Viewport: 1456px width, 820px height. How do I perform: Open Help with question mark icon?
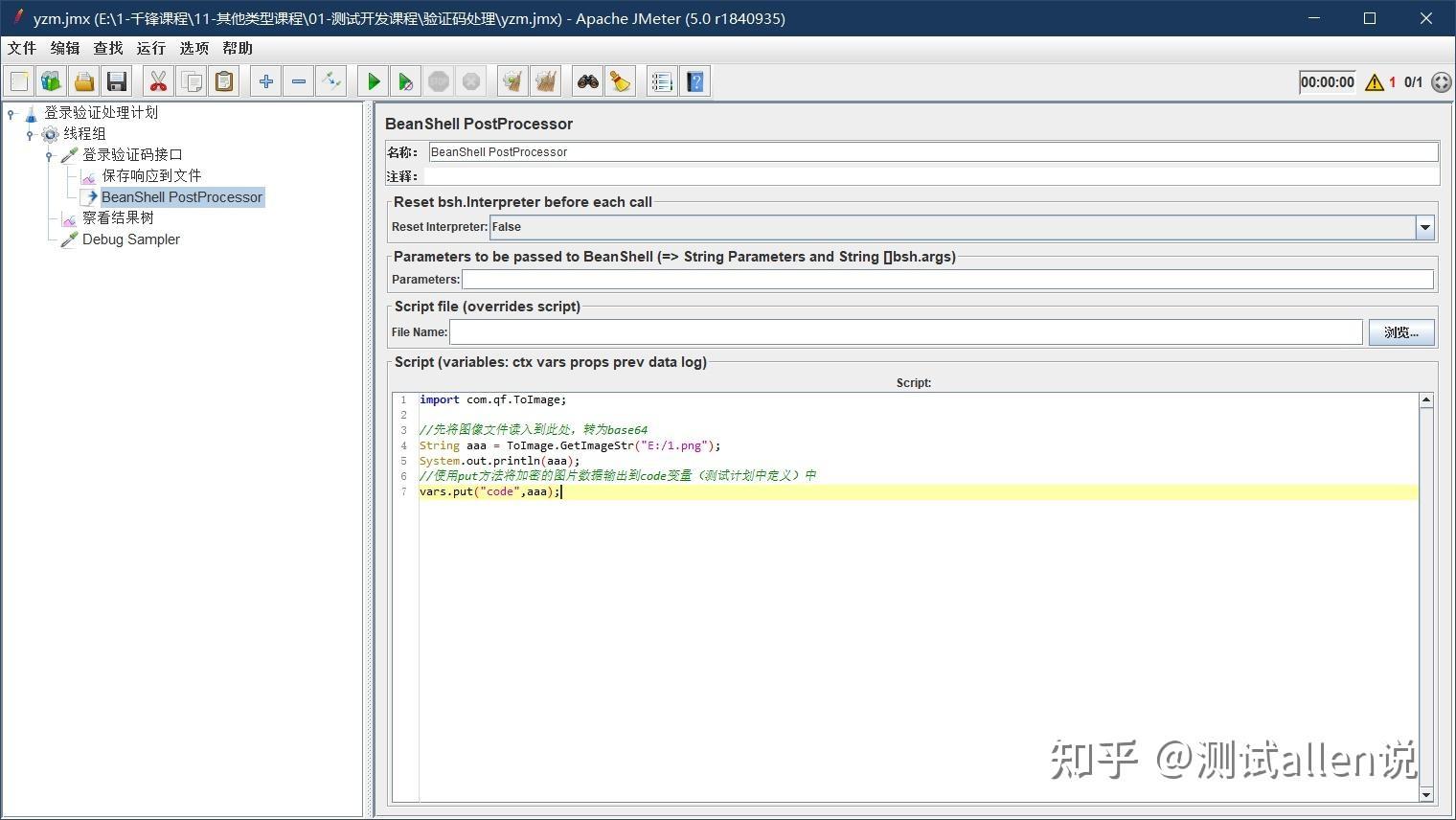[x=695, y=81]
